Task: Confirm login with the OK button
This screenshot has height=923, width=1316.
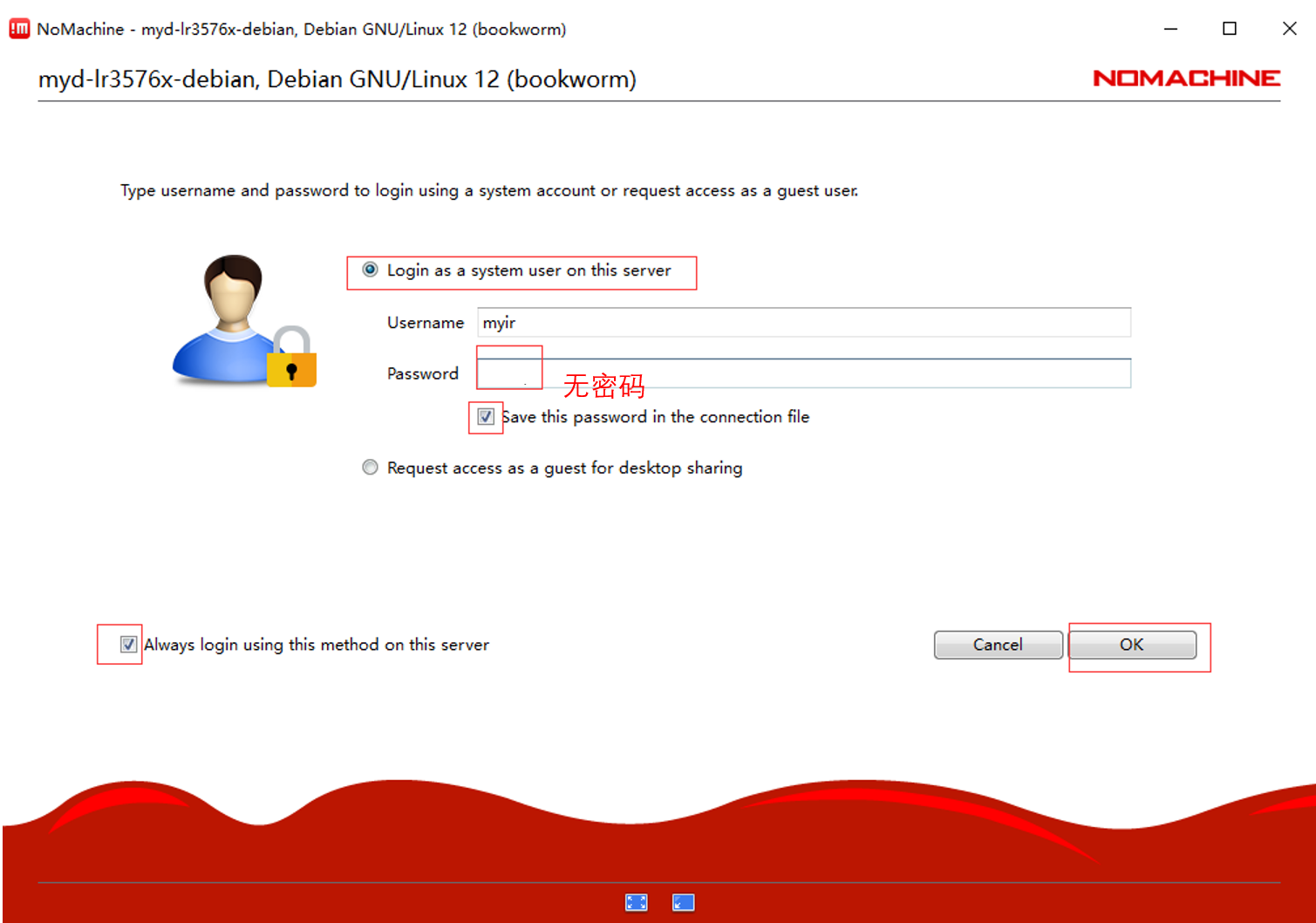Action: click(1131, 645)
